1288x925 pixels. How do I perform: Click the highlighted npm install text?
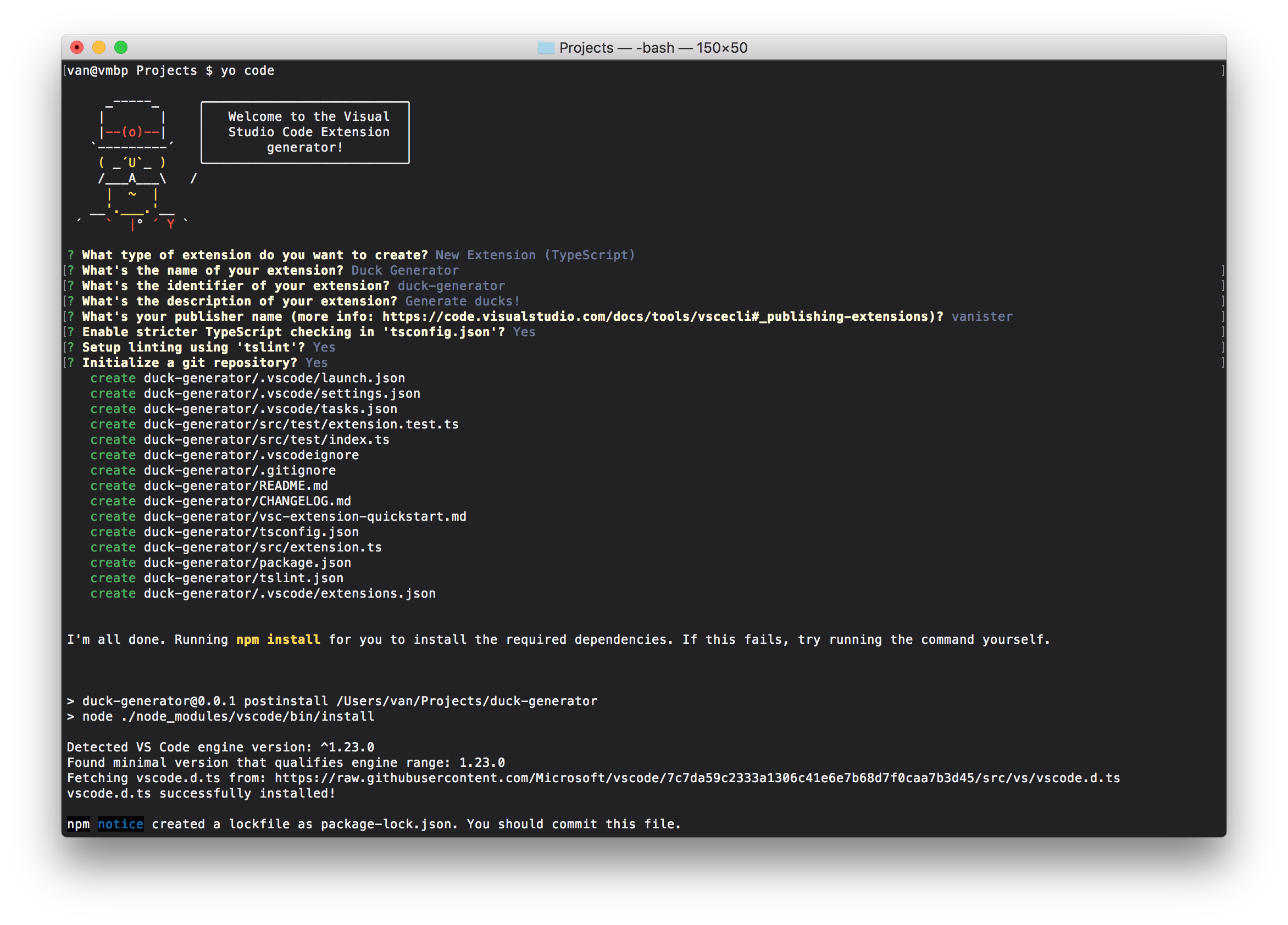[278, 639]
